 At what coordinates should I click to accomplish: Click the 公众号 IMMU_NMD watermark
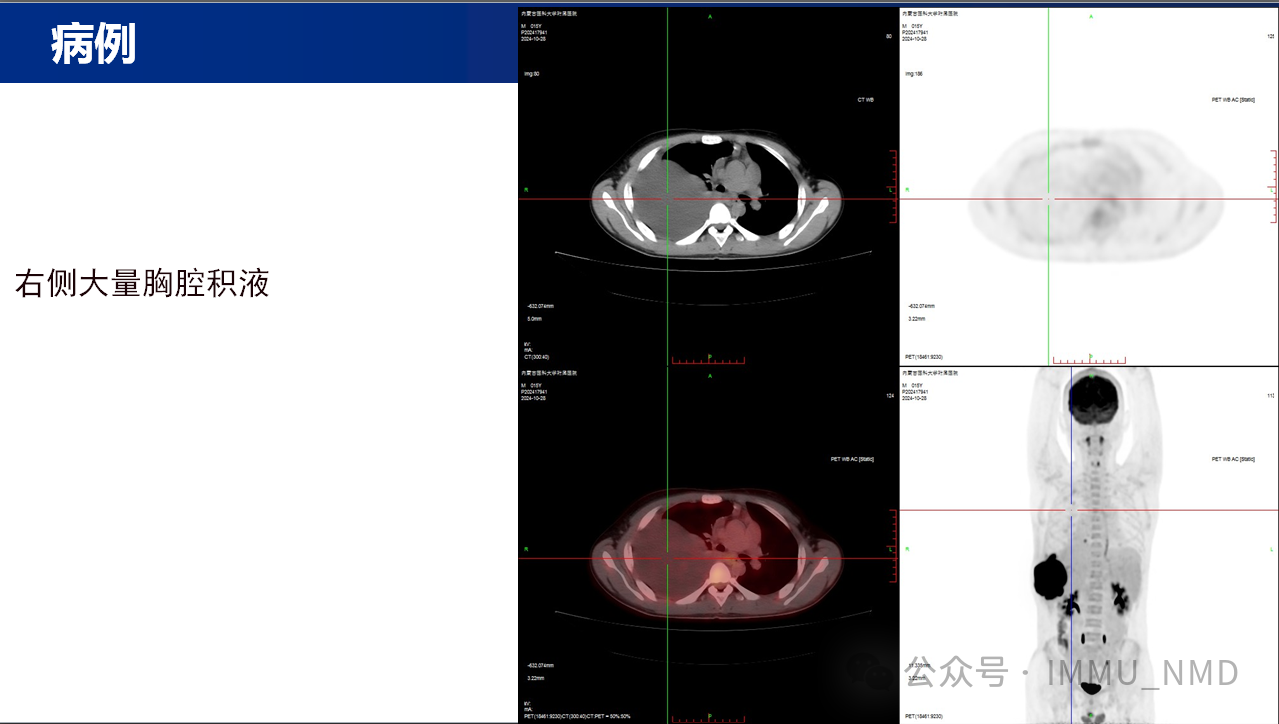pos(1072,673)
